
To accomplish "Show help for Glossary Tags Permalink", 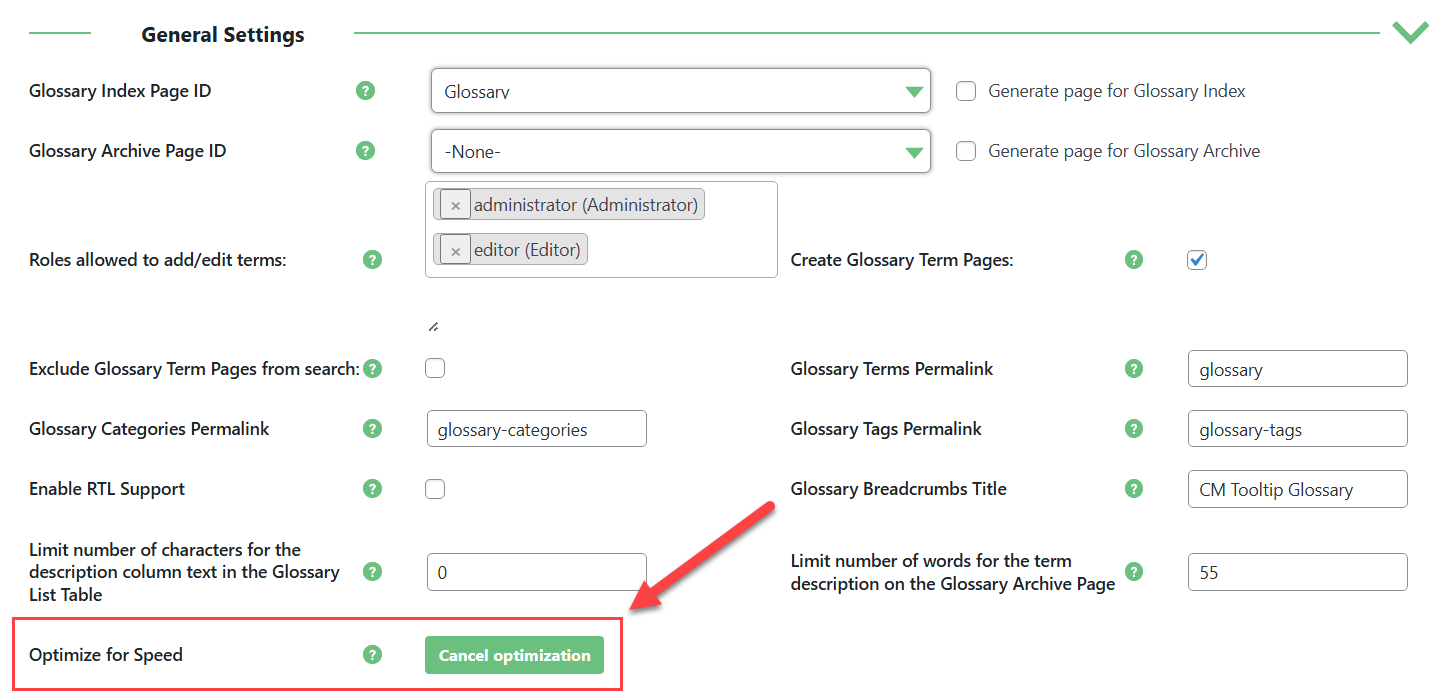I will click(x=1134, y=429).
